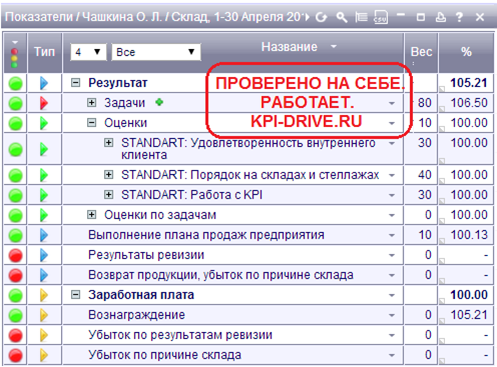Open row menu arrow for Убыток по причине склада
Screen dimensions: 497x367
point(392,356)
